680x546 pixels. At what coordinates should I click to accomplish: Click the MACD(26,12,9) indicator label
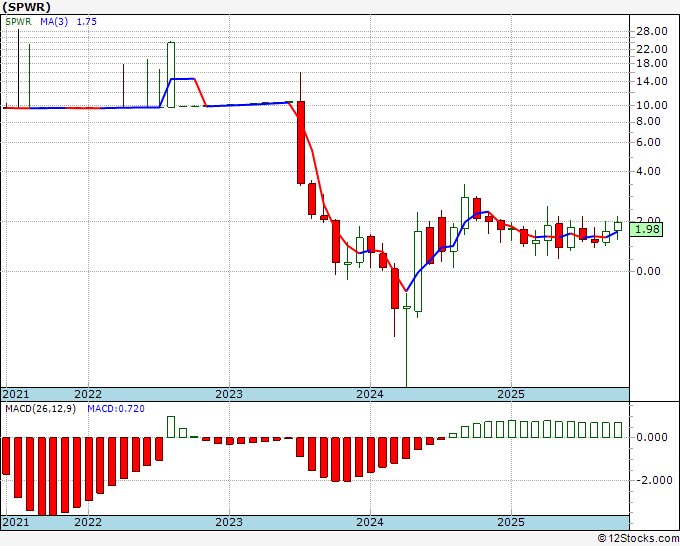(x=41, y=408)
